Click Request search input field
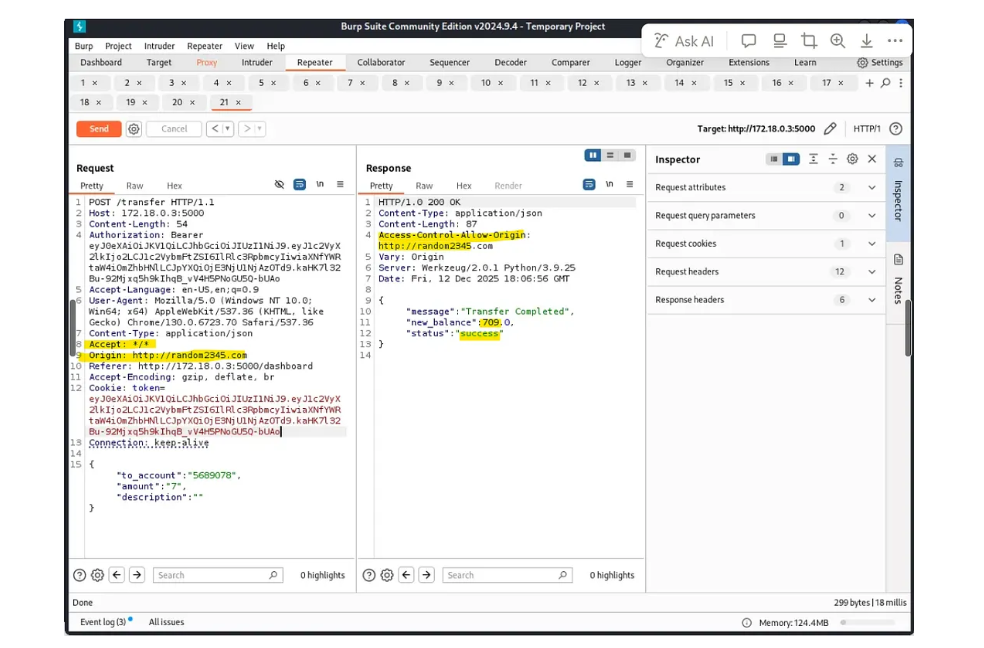Viewport: 984px width, 648px height. pyautogui.click(x=218, y=575)
